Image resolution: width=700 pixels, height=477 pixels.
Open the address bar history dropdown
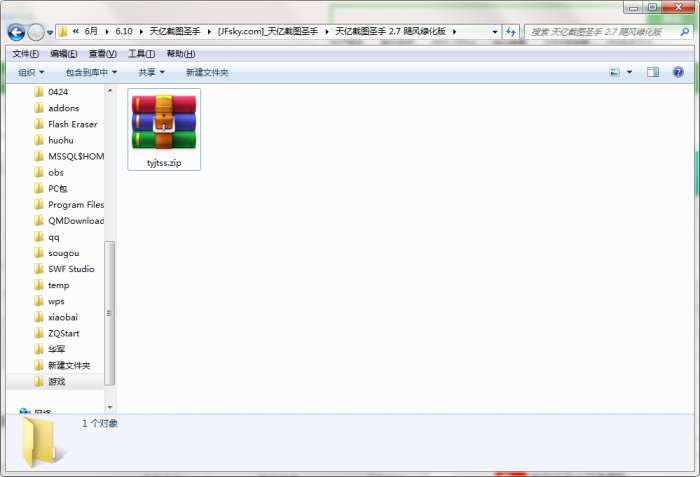click(x=495, y=32)
